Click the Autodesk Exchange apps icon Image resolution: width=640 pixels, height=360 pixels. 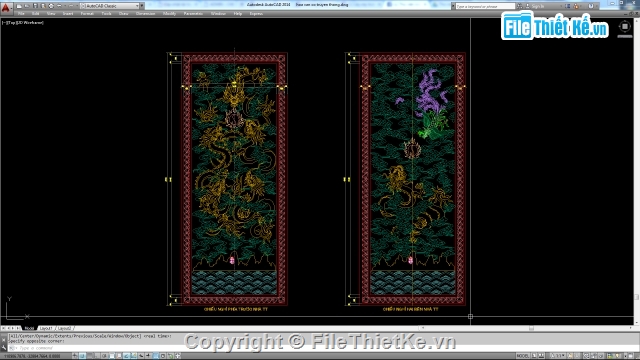(567, 6)
